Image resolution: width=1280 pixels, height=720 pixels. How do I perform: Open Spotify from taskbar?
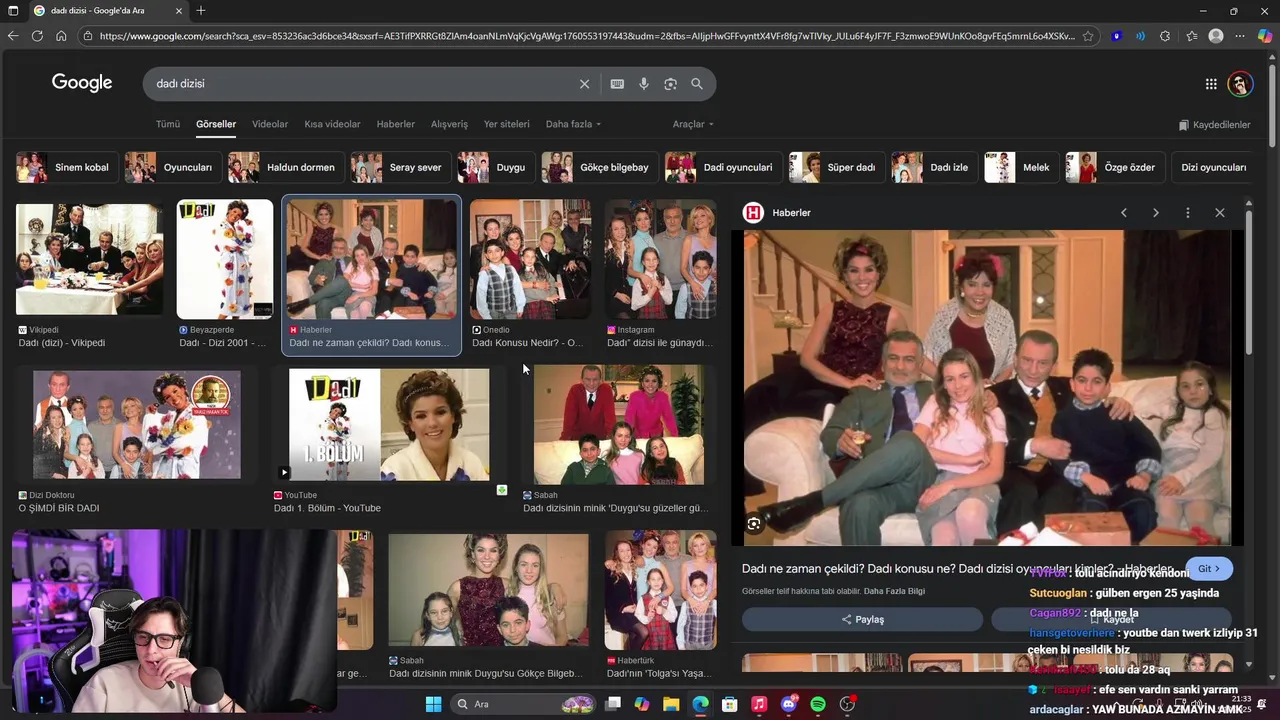[x=818, y=704]
